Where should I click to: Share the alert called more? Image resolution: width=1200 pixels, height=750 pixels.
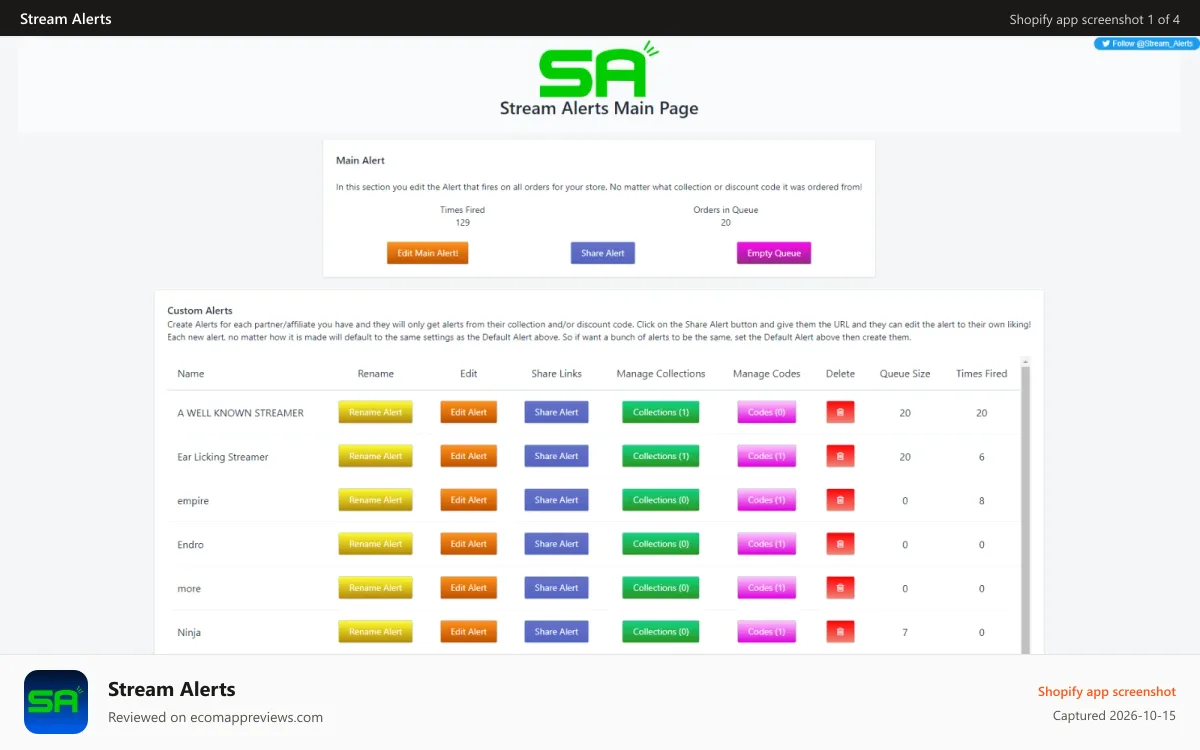(556, 588)
